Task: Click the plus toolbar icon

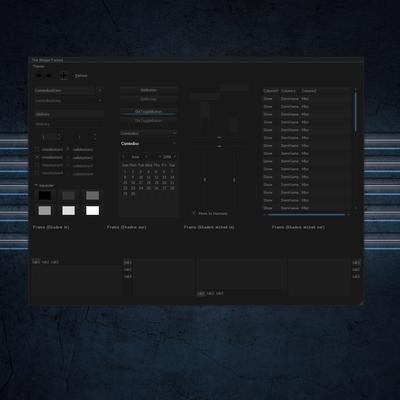Action: pos(63,76)
